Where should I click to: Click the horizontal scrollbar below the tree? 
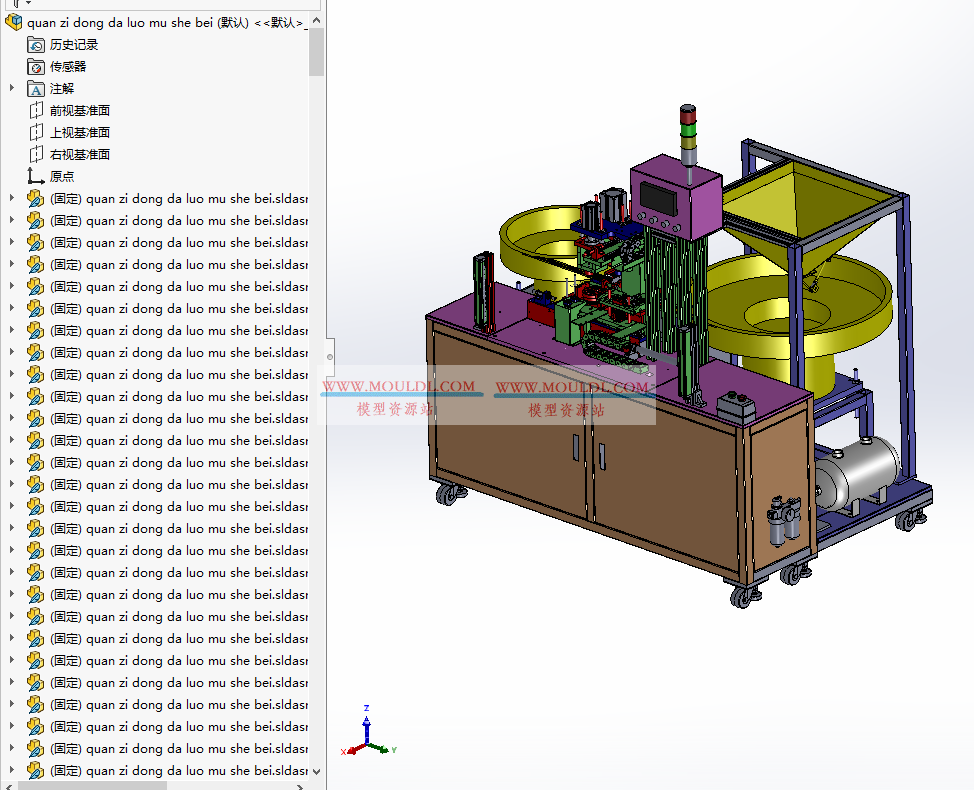[x=90, y=785]
